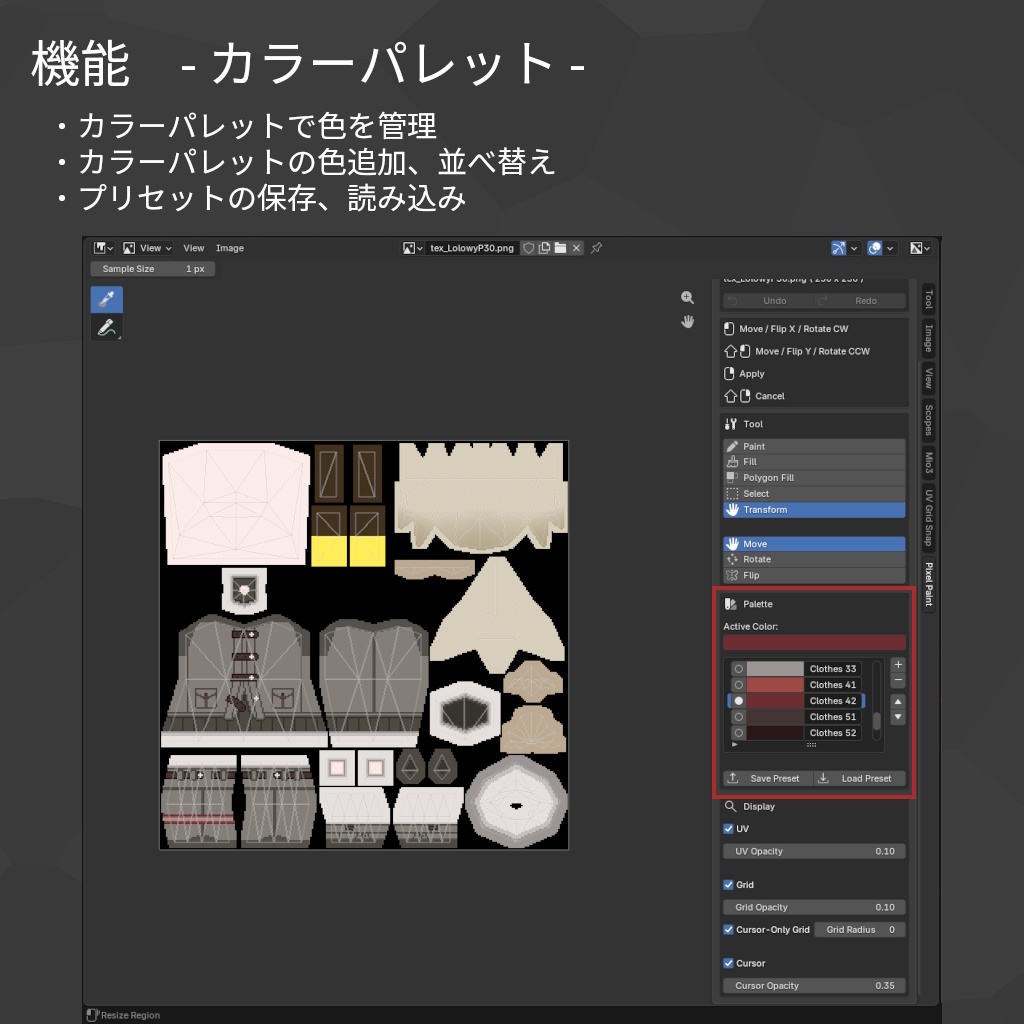Uncheck the Cursor display checkbox
Screen dimensions: 1024x1024
(728, 963)
